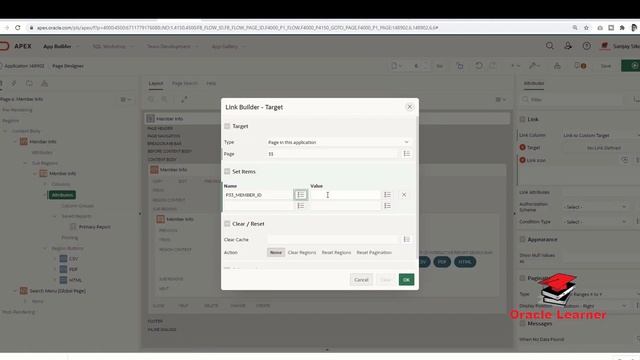Image resolution: width=640 pixels, height=360 pixels.
Task: Save the page
Action: pyautogui.click(x=606, y=66)
